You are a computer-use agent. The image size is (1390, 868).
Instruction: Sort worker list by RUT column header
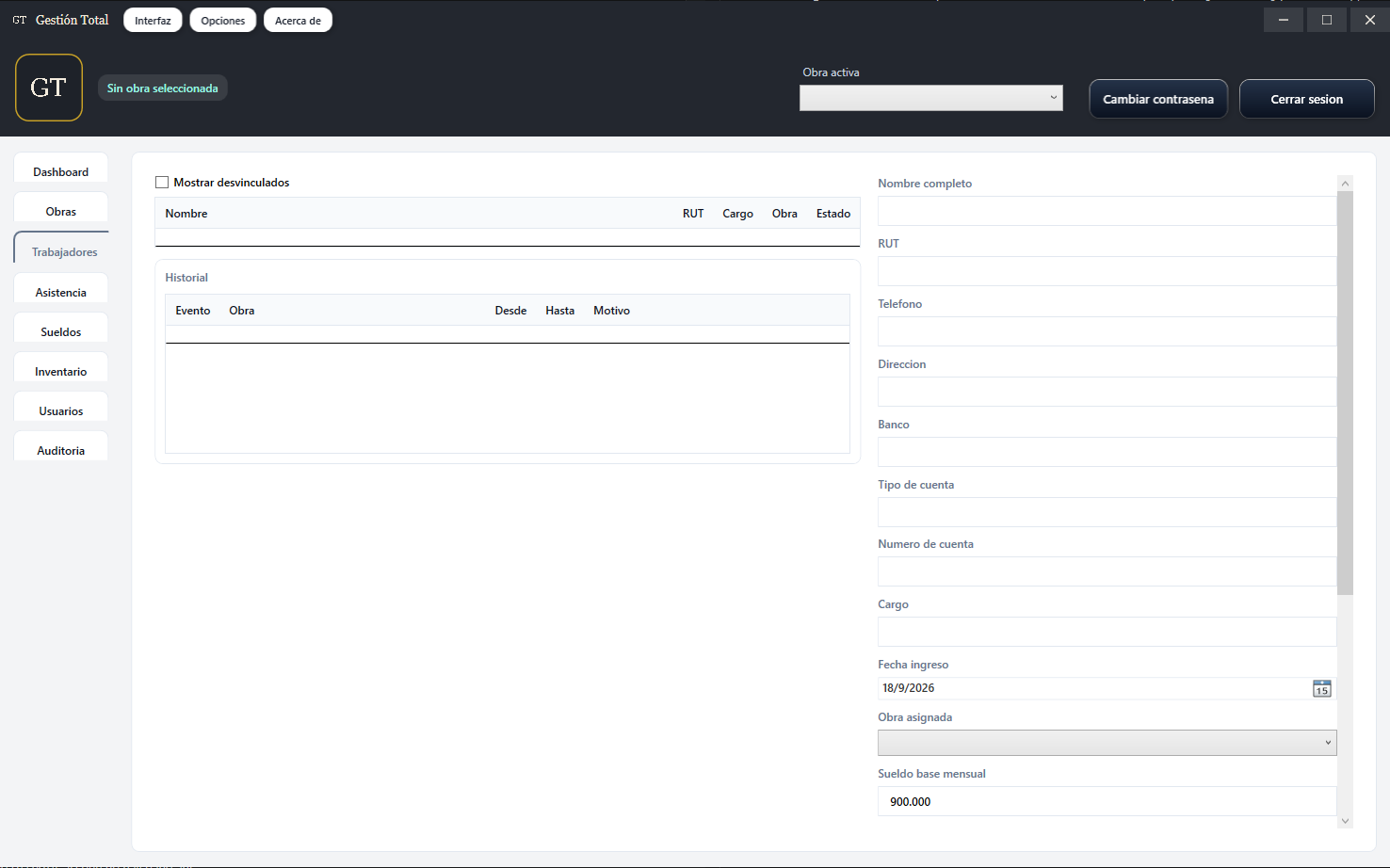click(x=693, y=214)
